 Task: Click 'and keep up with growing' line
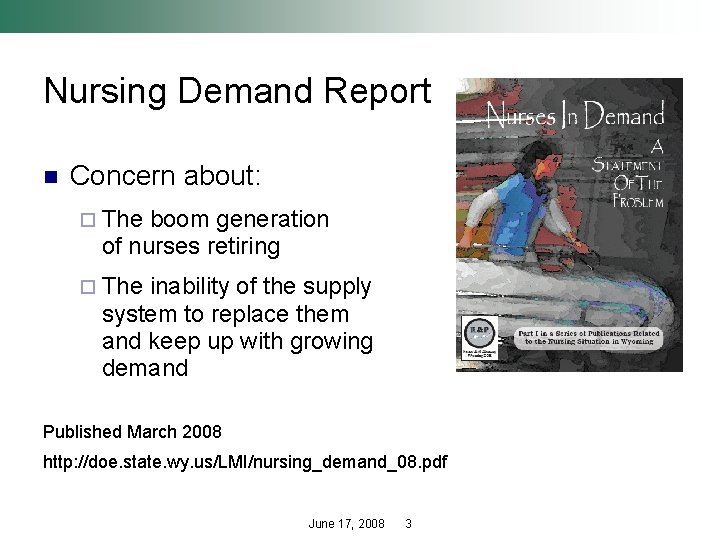coord(237,342)
